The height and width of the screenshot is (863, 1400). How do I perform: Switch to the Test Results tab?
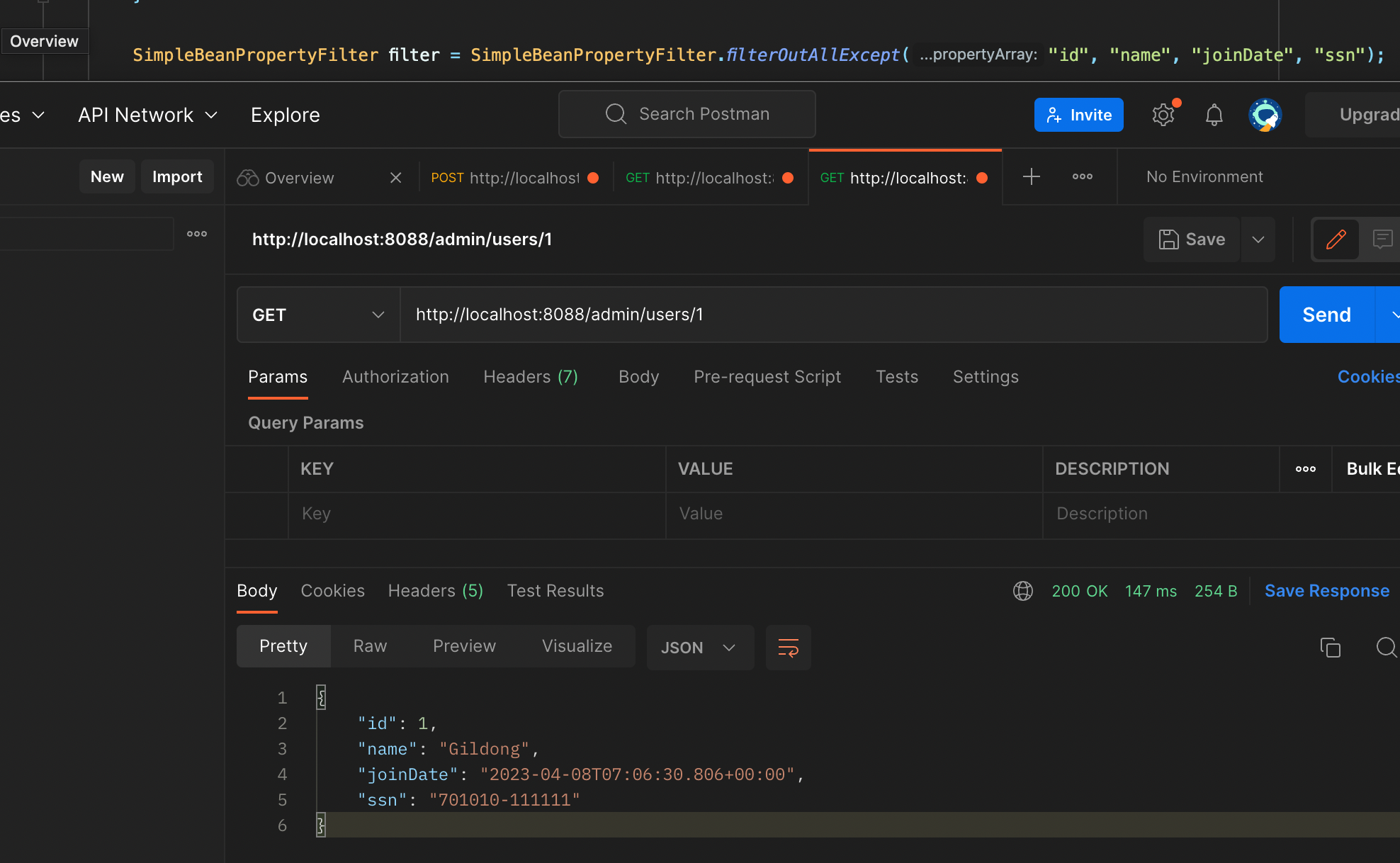click(555, 590)
